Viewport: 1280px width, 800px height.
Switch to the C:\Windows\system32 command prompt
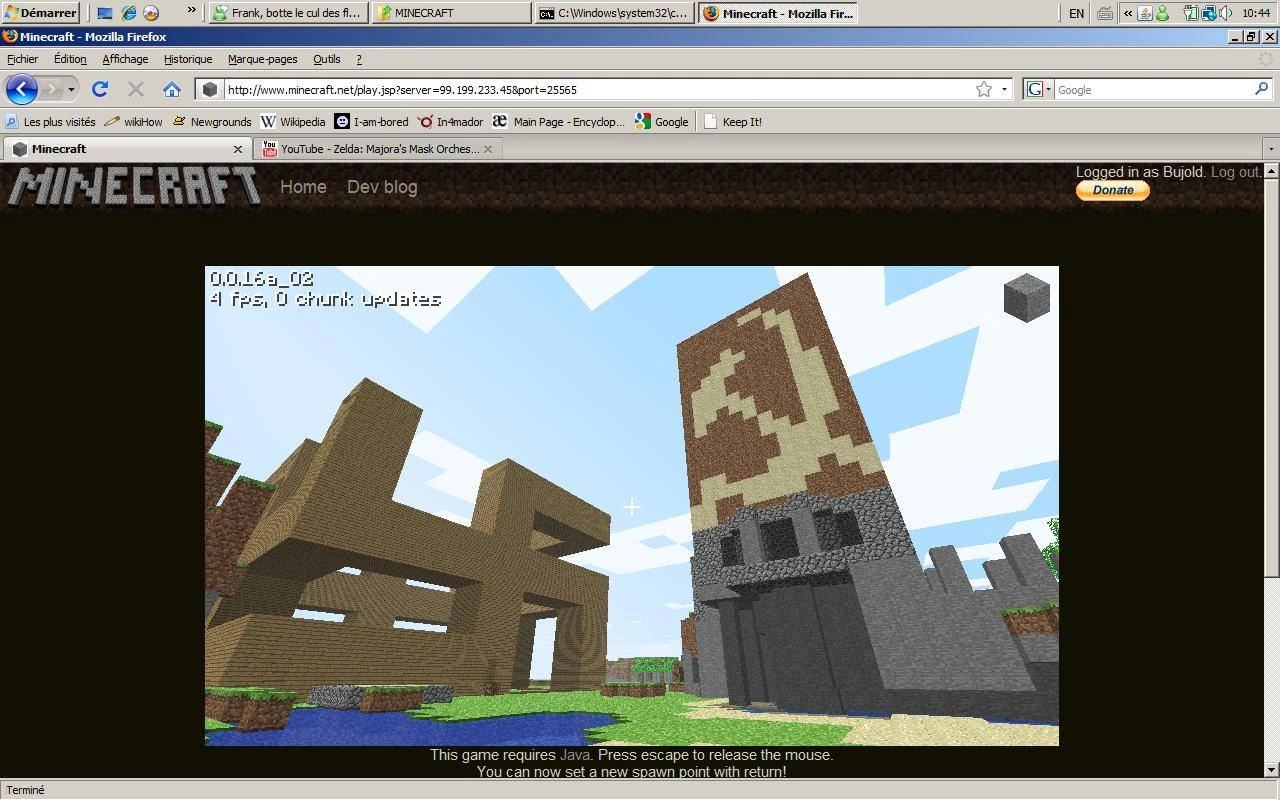pos(614,13)
